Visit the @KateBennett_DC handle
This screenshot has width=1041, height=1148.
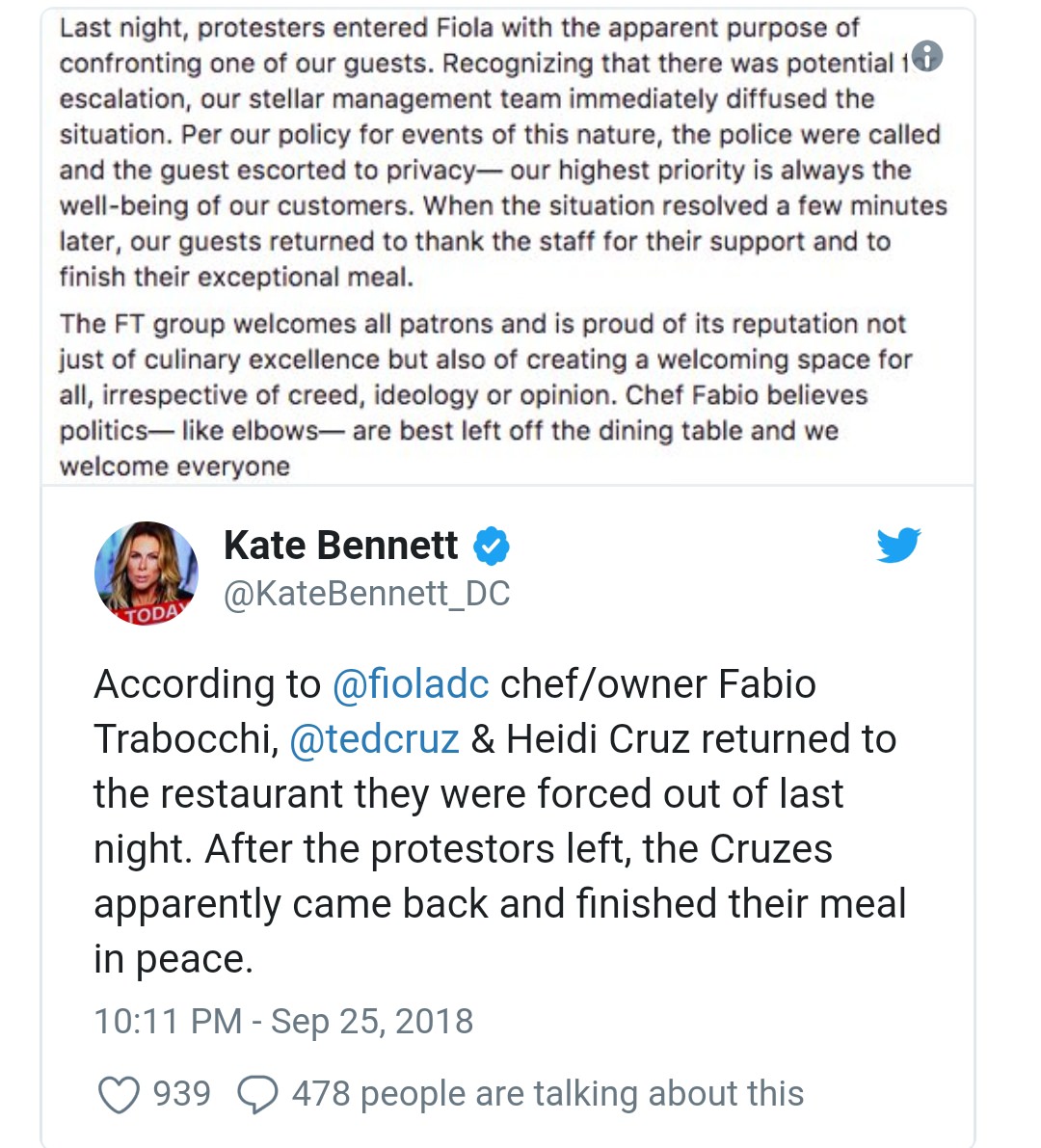tap(367, 593)
